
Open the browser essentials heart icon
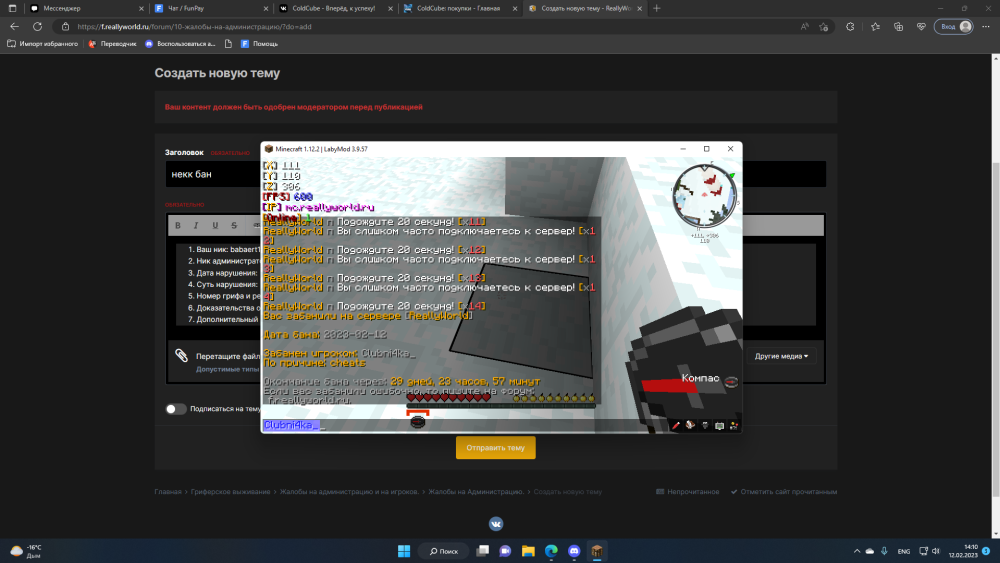[x=921, y=27]
